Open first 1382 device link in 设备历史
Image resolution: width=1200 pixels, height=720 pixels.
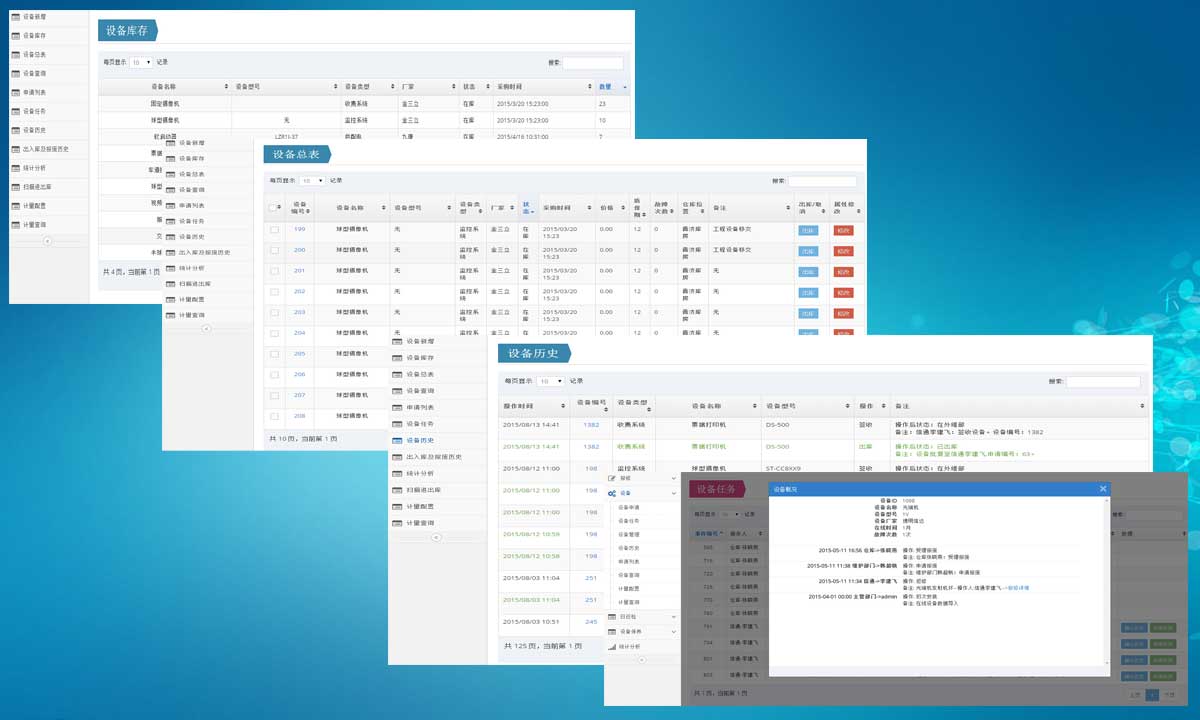(591, 425)
